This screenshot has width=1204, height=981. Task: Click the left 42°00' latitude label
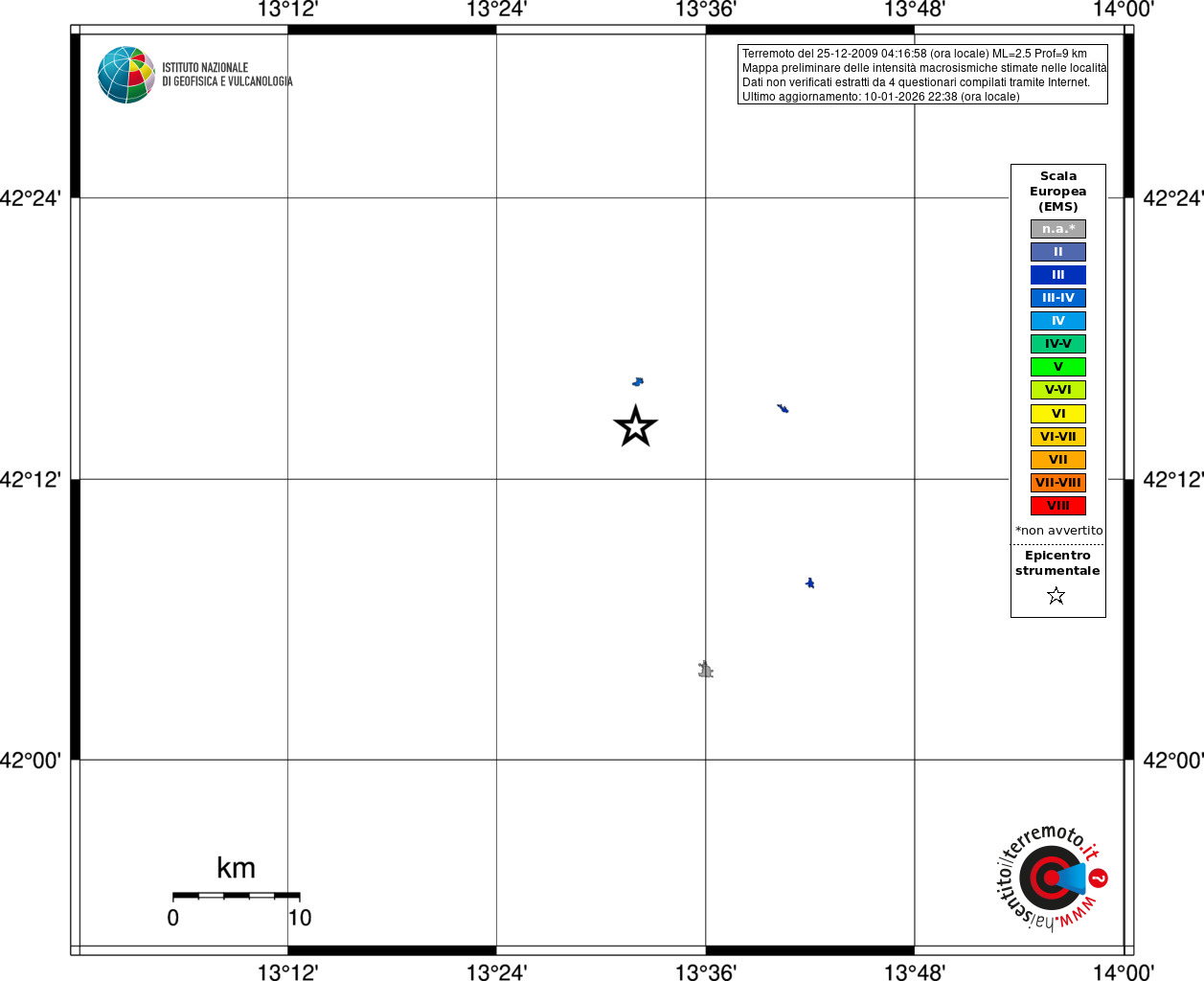coord(31,761)
